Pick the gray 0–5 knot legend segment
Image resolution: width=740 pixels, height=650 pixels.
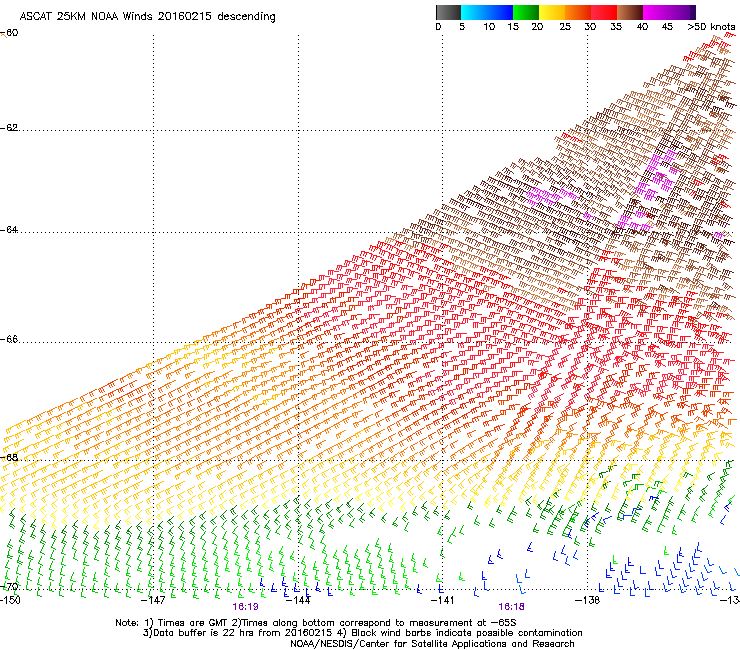[448, 12]
